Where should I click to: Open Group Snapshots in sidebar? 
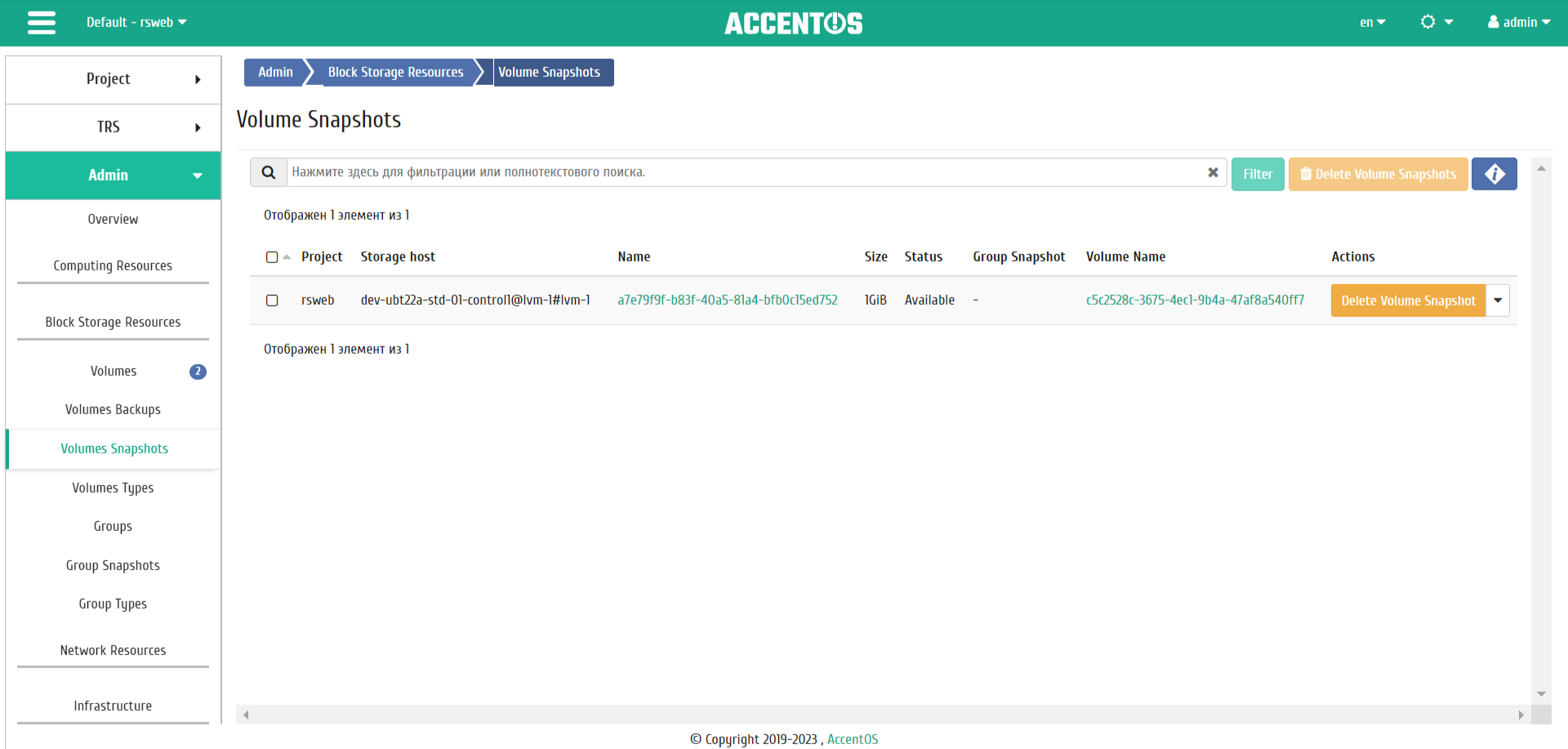click(113, 565)
